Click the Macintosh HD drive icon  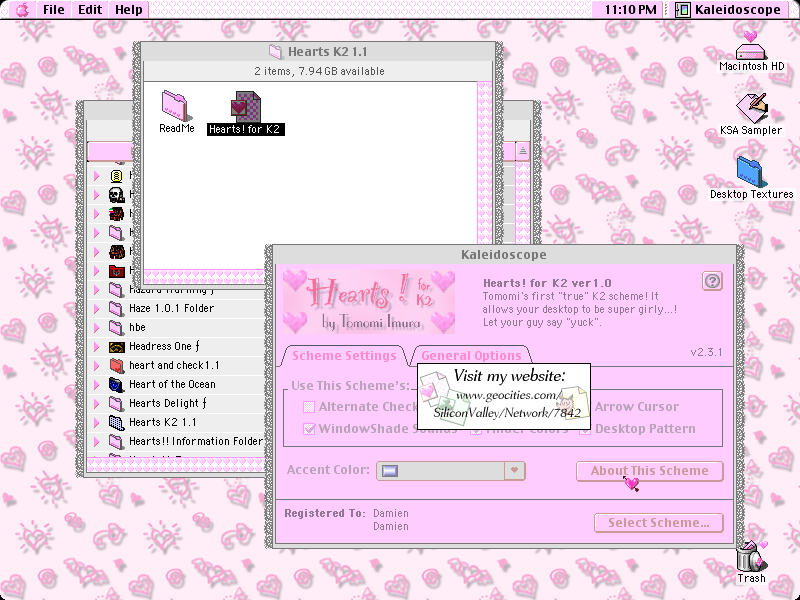click(751, 46)
